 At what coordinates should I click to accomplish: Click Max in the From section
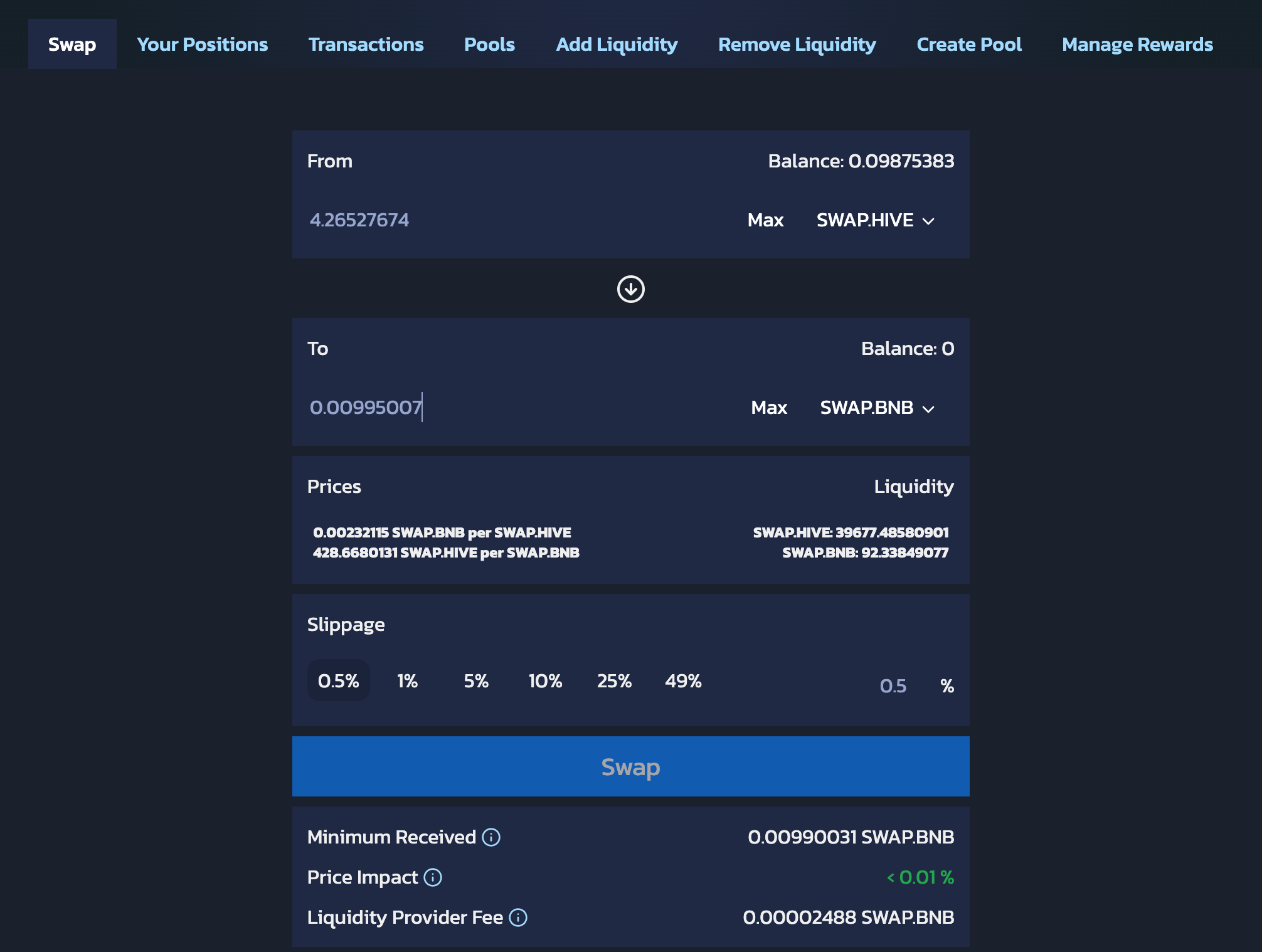[765, 220]
